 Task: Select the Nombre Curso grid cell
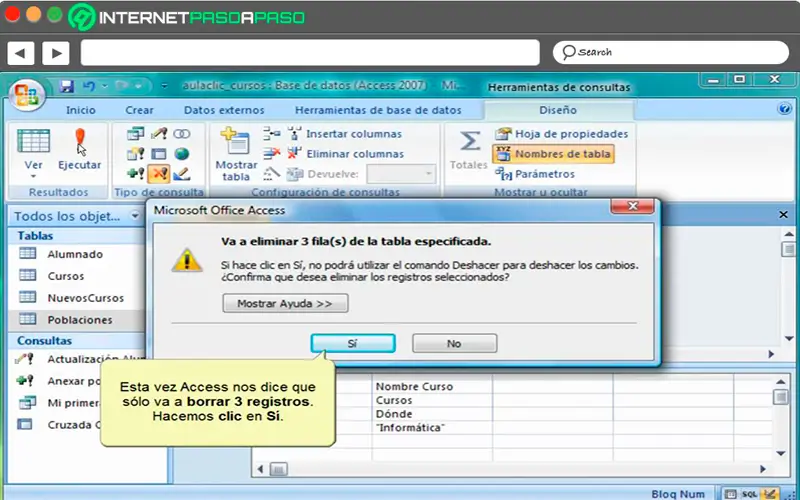point(432,387)
